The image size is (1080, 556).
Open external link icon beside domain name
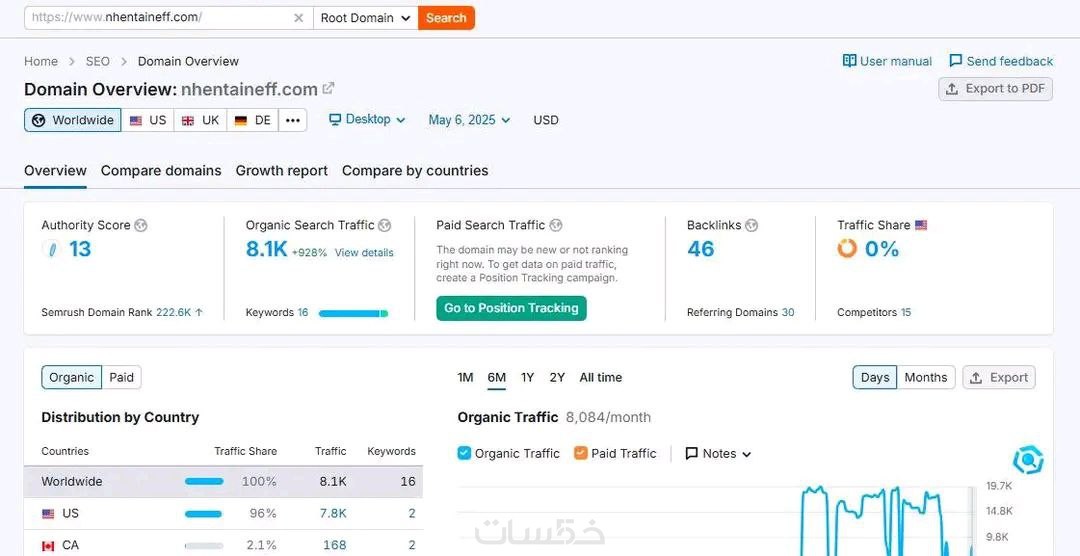pos(328,89)
